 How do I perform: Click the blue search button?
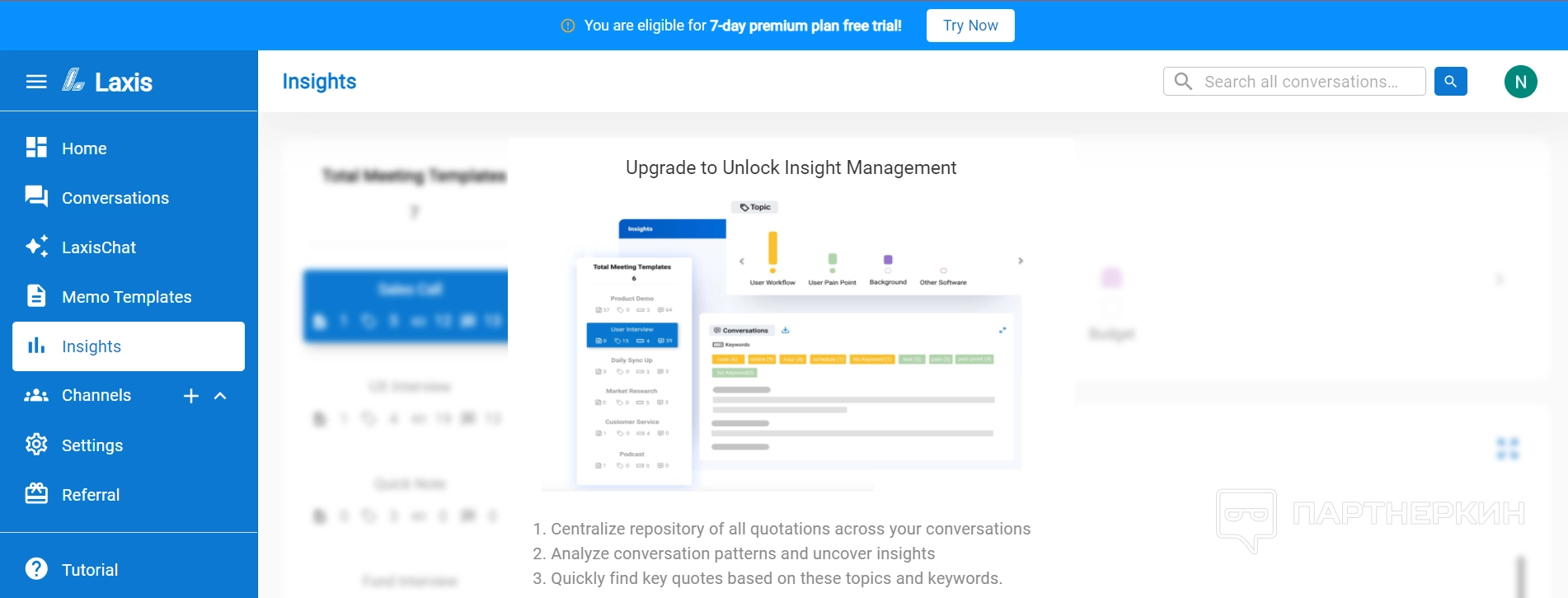click(x=1451, y=82)
